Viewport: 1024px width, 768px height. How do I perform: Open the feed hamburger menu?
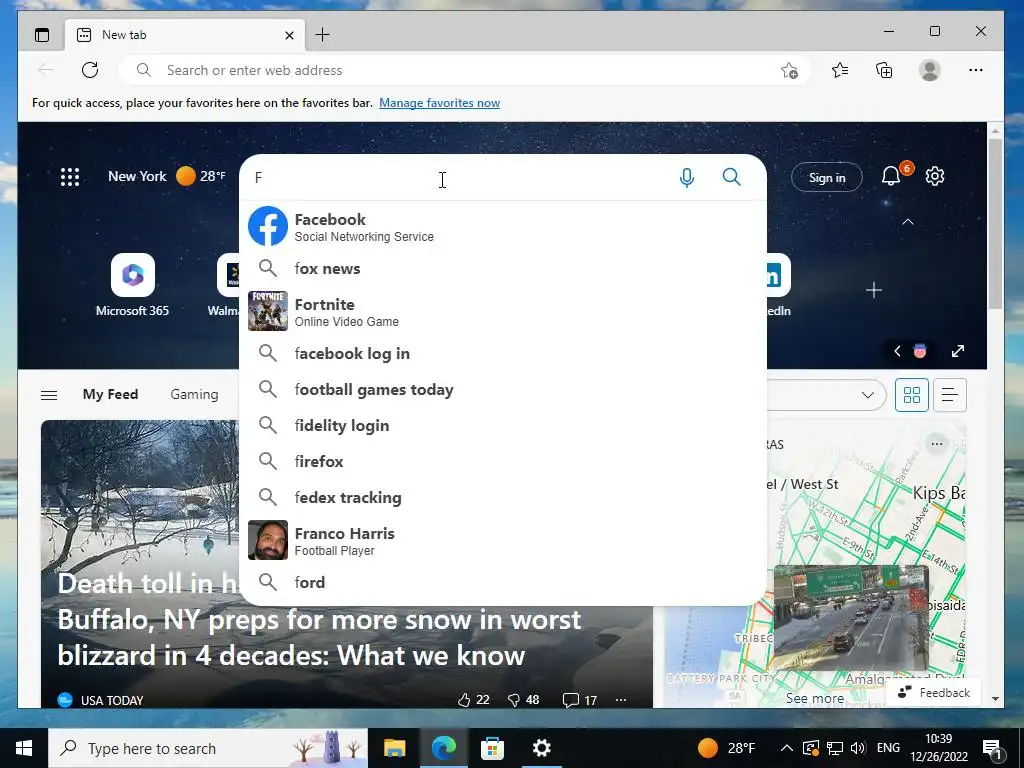(49, 395)
